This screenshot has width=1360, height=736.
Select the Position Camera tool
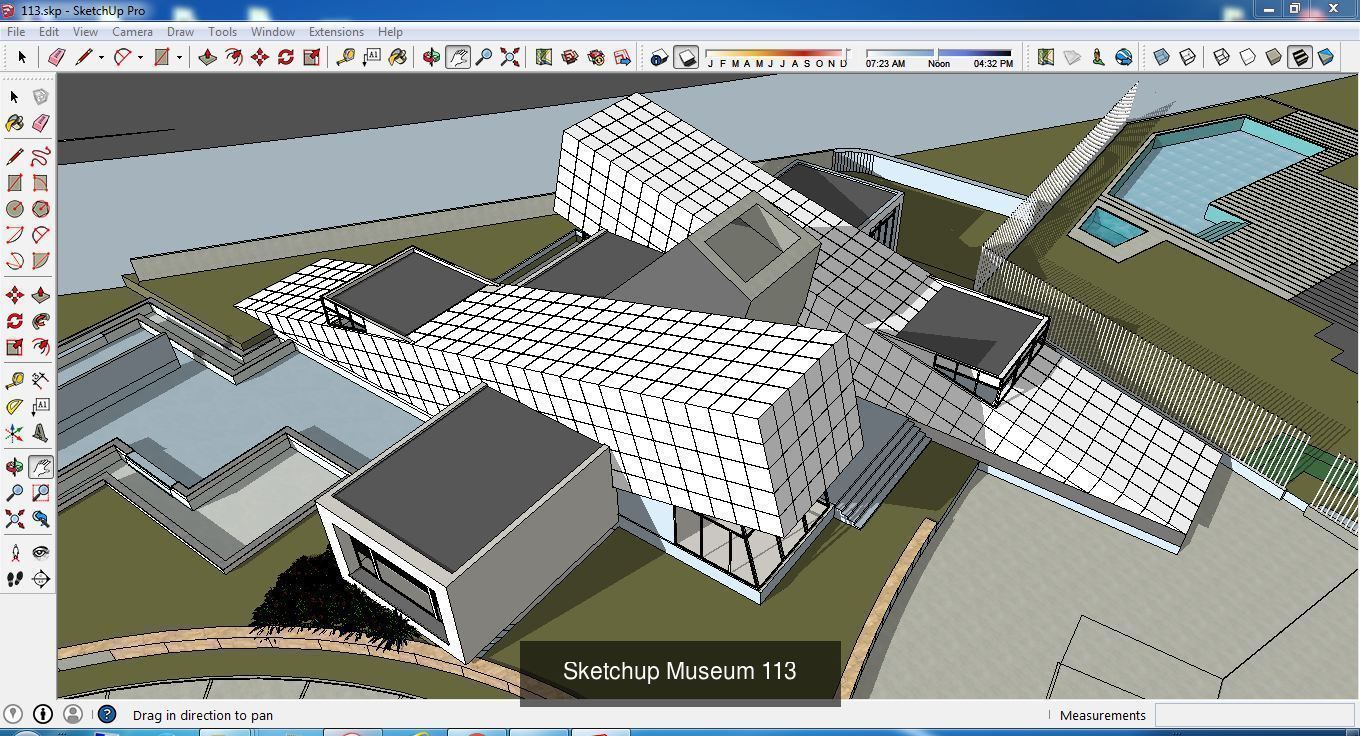coord(15,553)
